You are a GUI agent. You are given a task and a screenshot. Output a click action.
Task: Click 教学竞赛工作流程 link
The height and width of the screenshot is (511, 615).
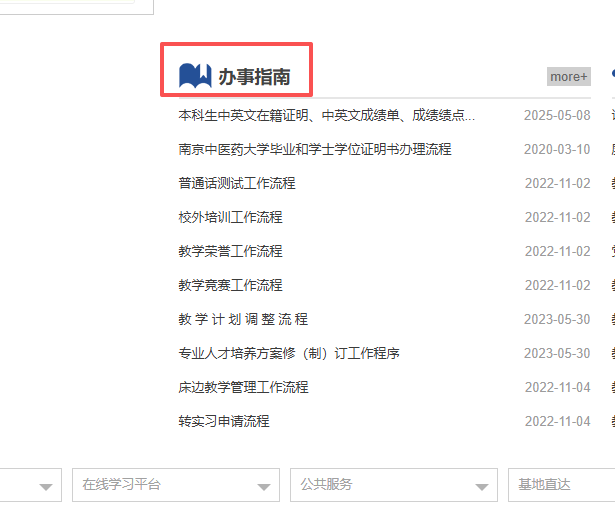tap(230, 285)
